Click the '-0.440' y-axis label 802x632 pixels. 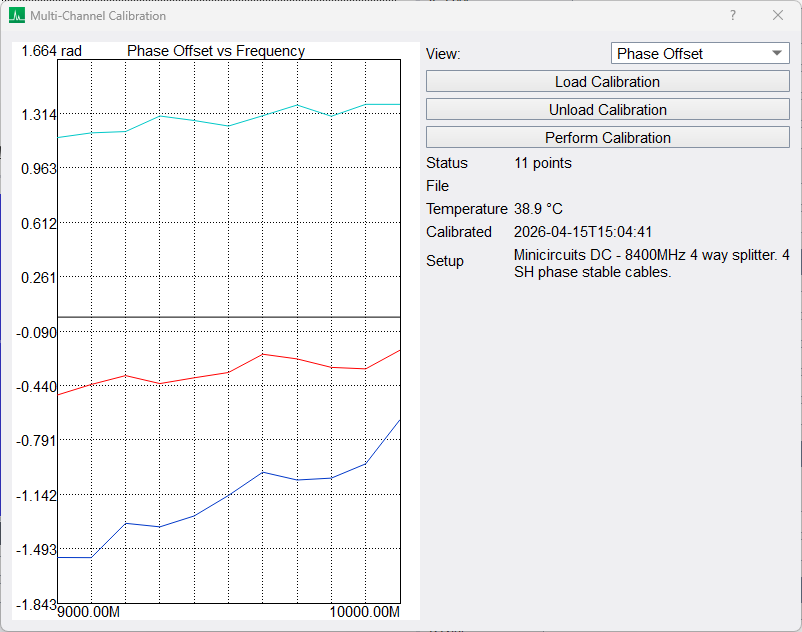pos(36,387)
